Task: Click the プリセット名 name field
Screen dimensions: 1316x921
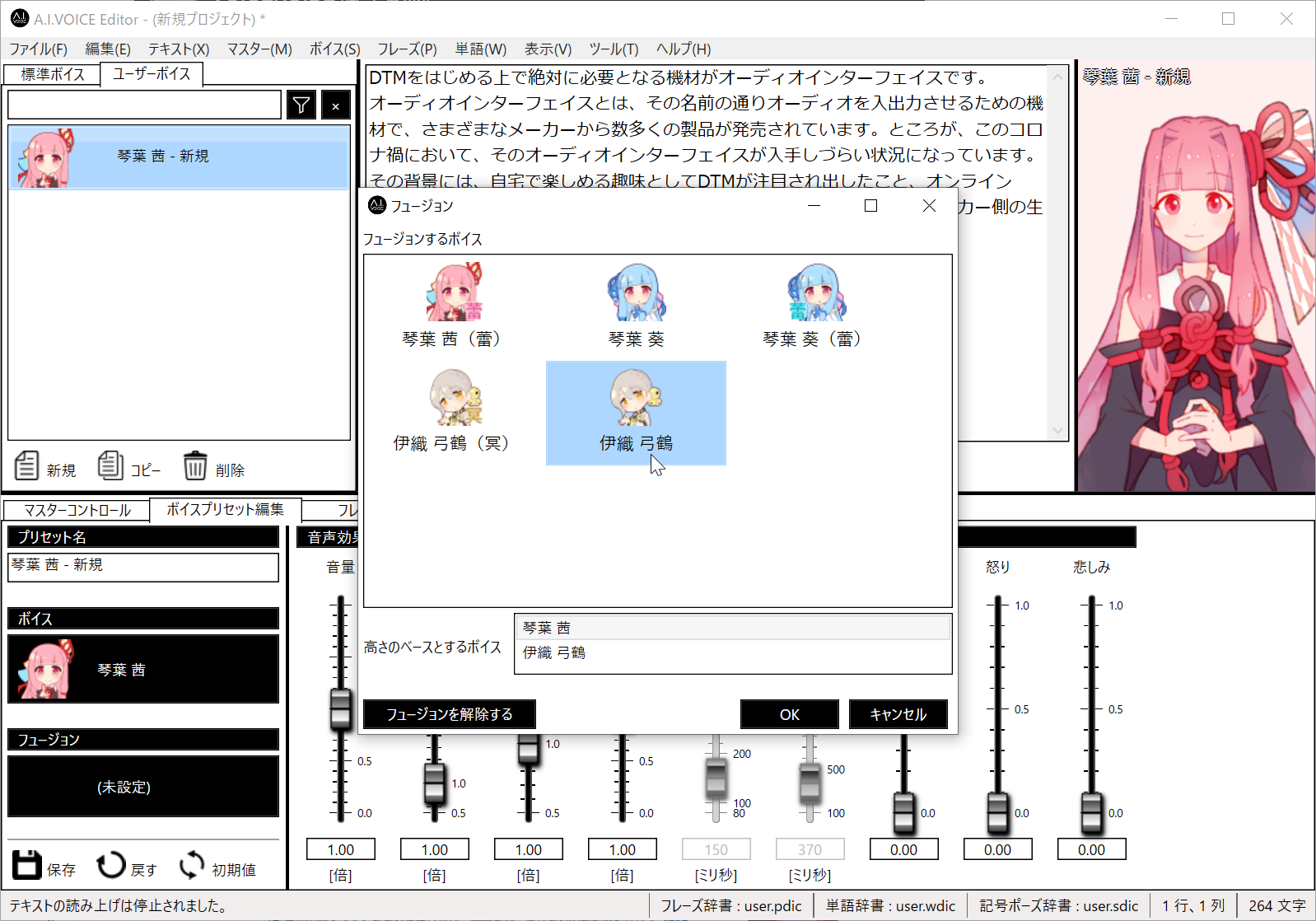Action: tap(143, 567)
